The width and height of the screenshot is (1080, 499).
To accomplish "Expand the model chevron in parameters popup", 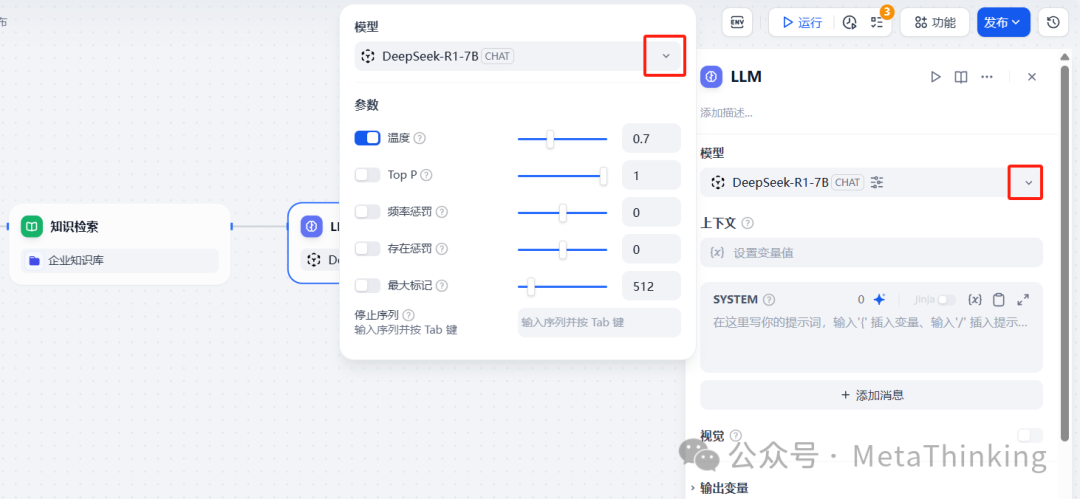I will click(665, 56).
